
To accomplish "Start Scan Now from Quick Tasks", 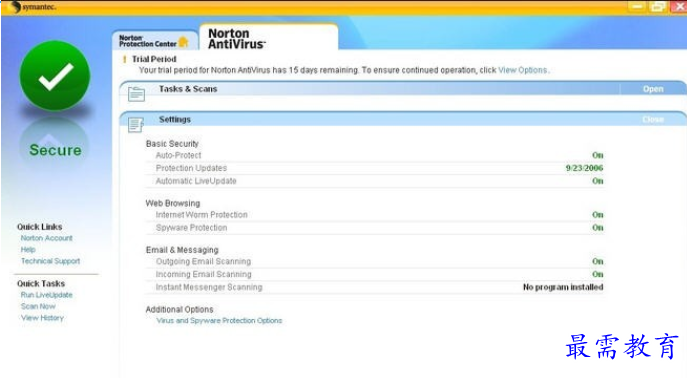I will (x=38, y=307).
